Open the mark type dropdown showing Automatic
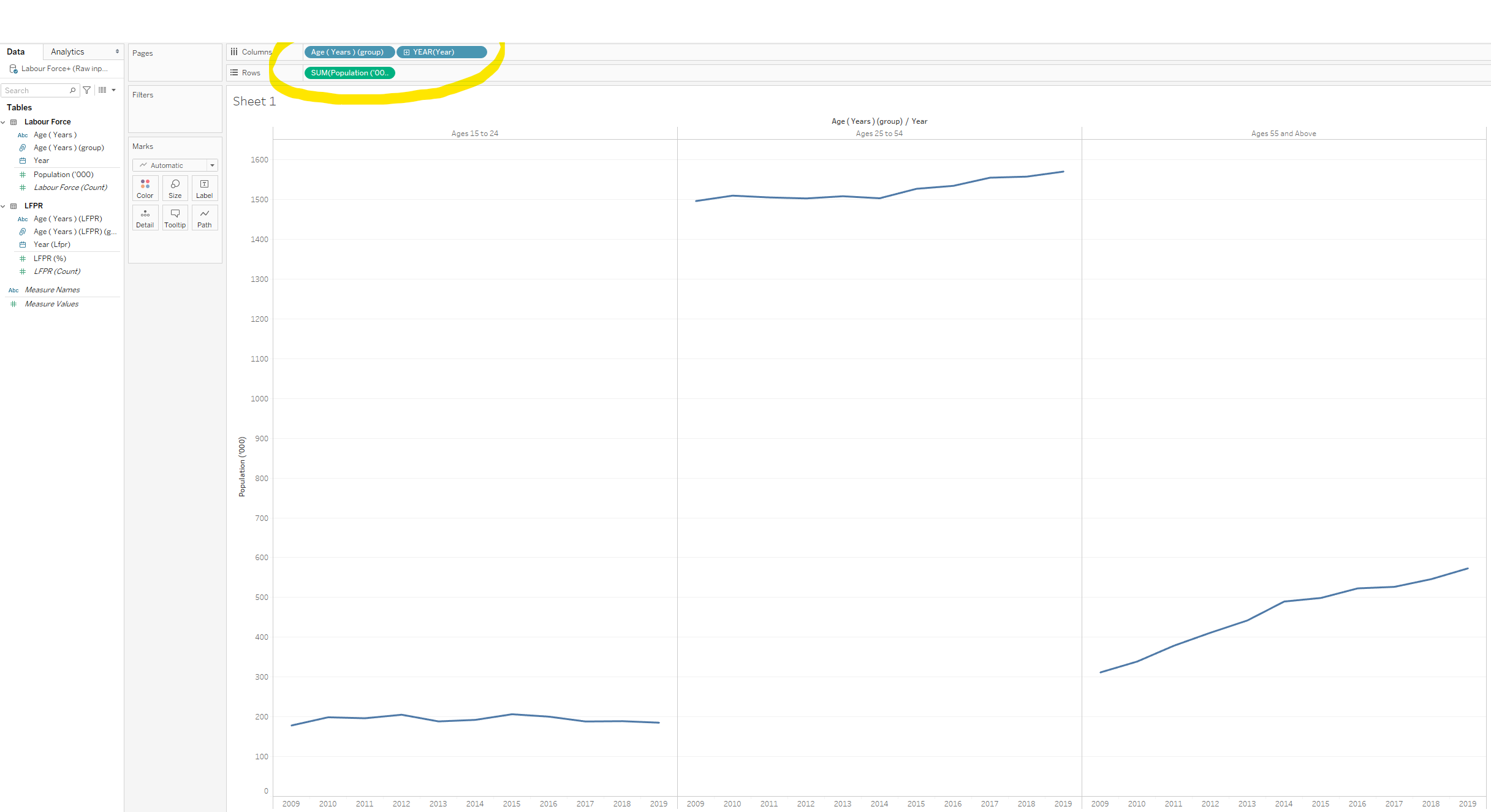Viewport: 1491px width, 812px height. pos(212,165)
